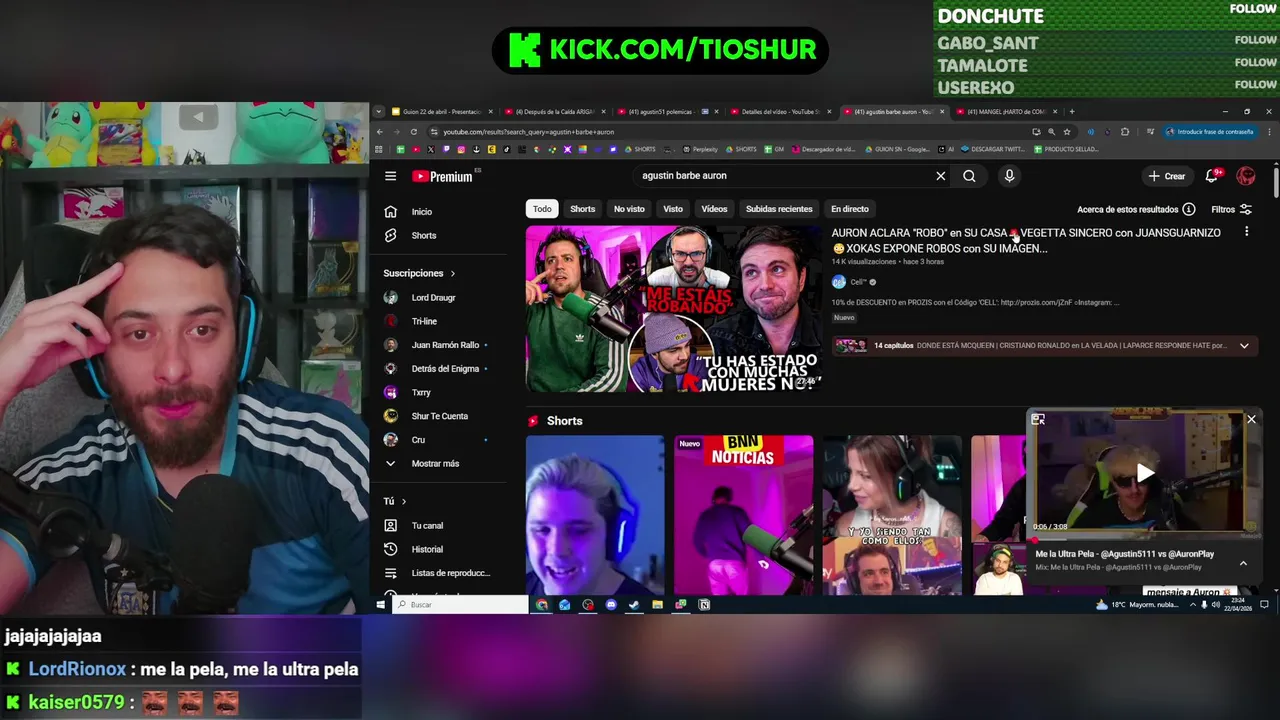The height and width of the screenshot is (720, 1280).
Task: Switch to the MANGEL HARTO tab
Action: (1005, 112)
